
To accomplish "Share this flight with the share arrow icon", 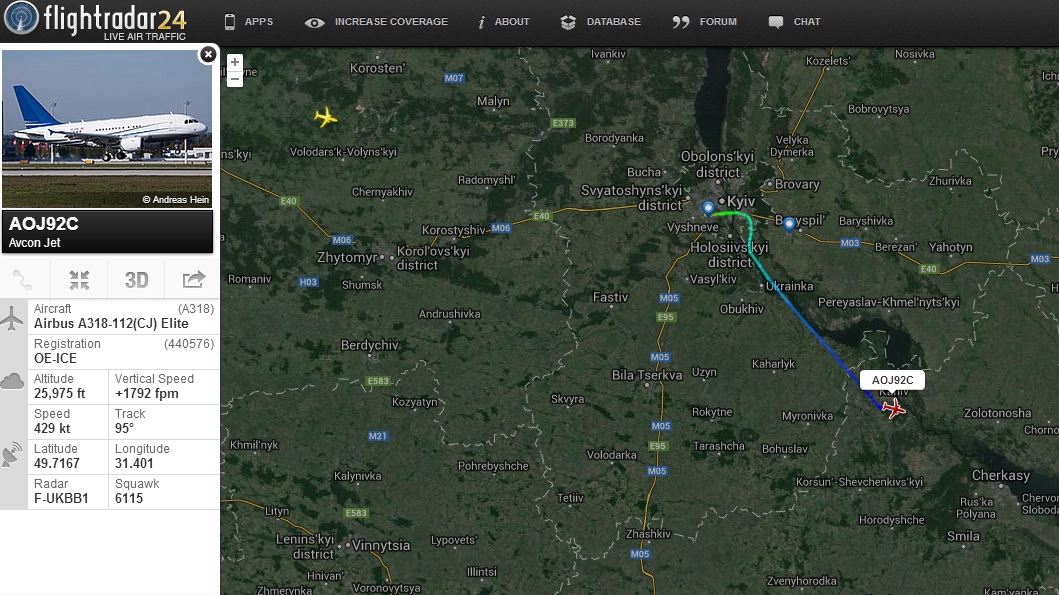I will (x=193, y=280).
